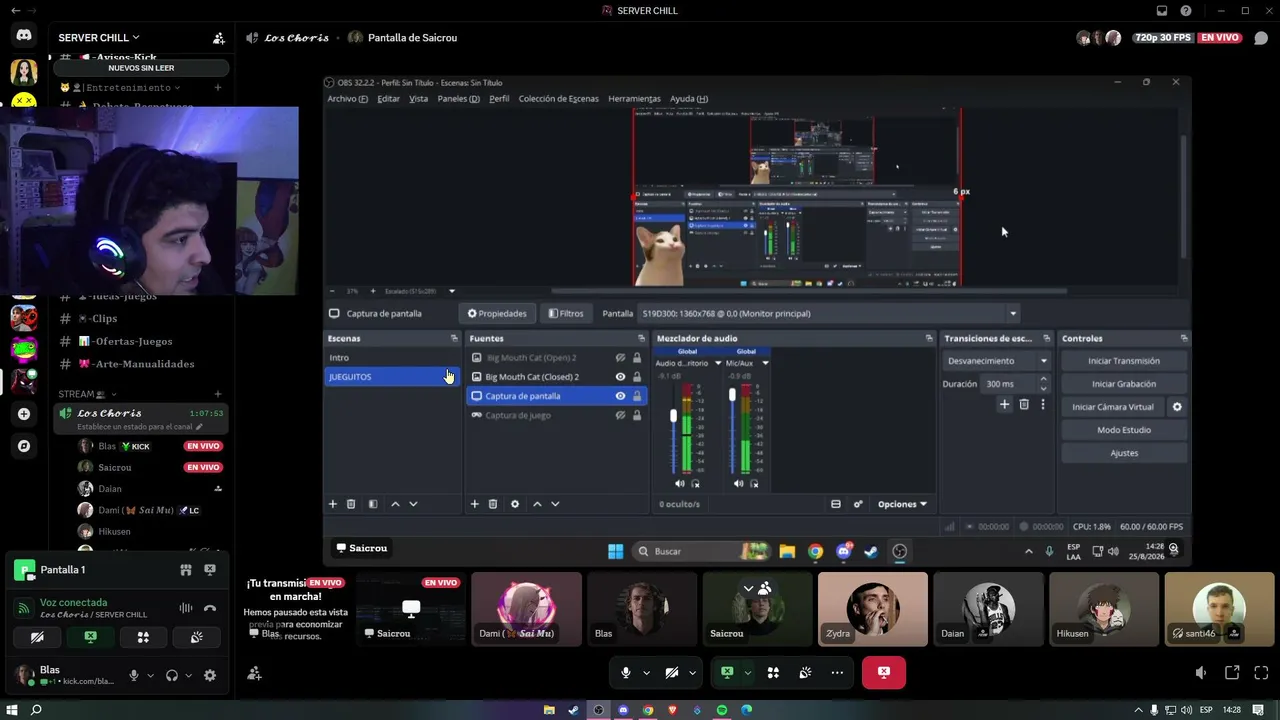Open the soundboard icon in voice panel
This screenshot has width=1280, height=720.
pos(196,637)
